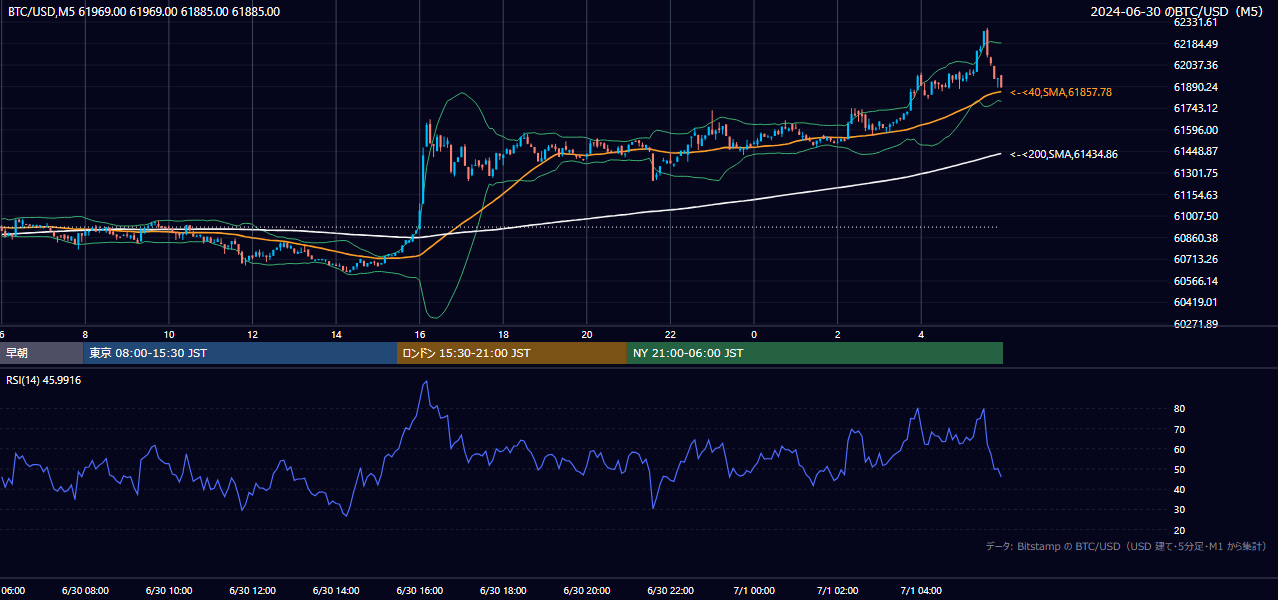Click the ロンドン 15:30-21:00 JST session bar

[512, 353]
